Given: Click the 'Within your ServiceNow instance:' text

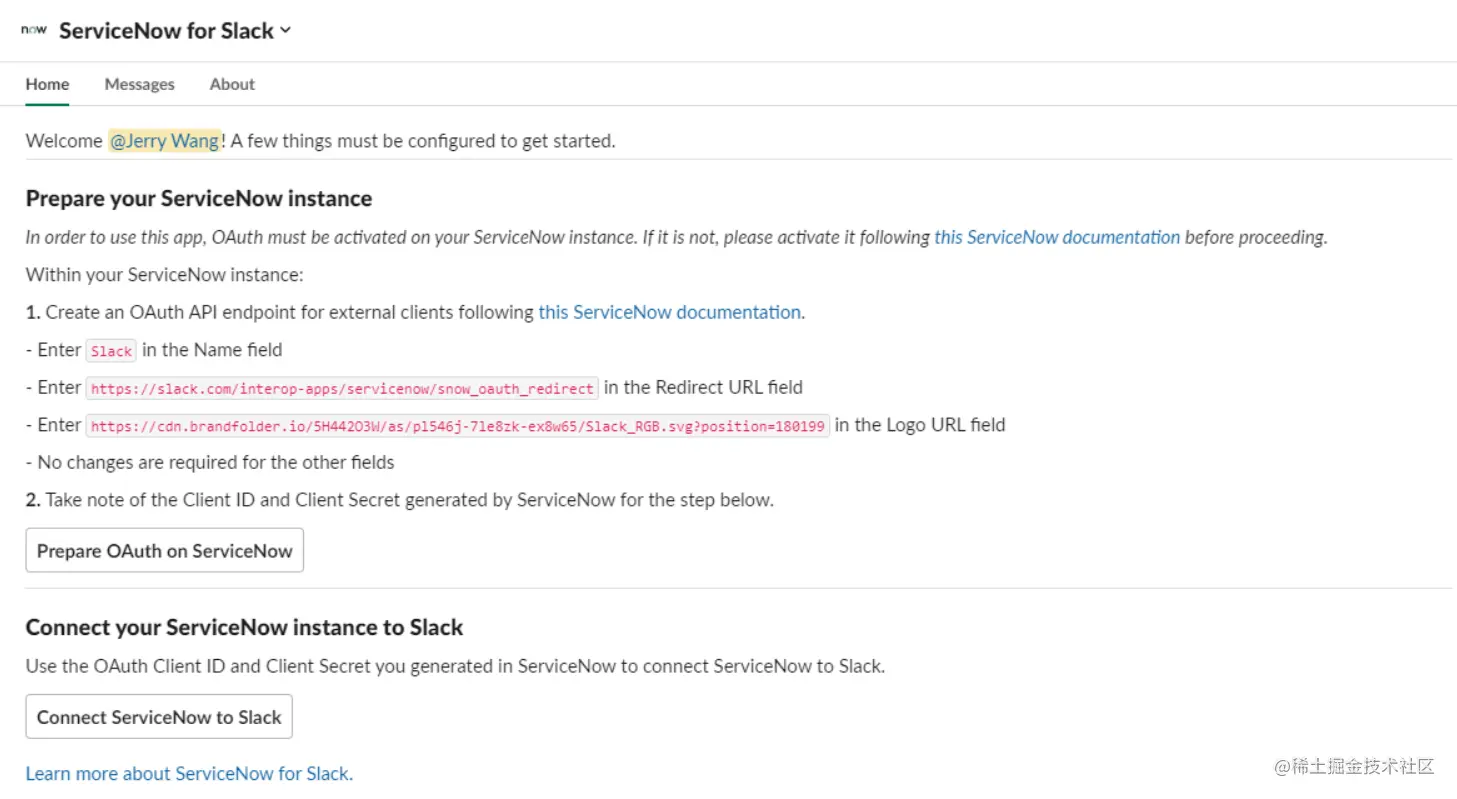Looking at the screenshot, I should 164,274.
